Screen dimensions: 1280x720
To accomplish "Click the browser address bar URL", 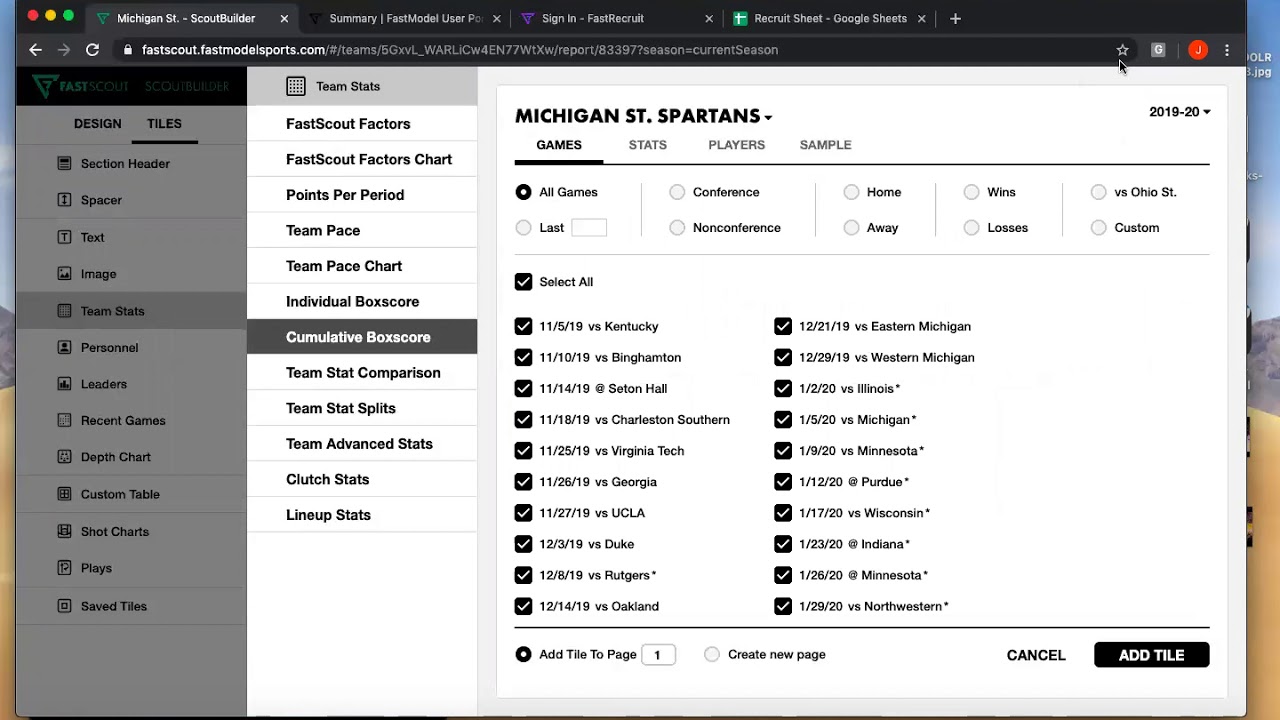I will 460,50.
